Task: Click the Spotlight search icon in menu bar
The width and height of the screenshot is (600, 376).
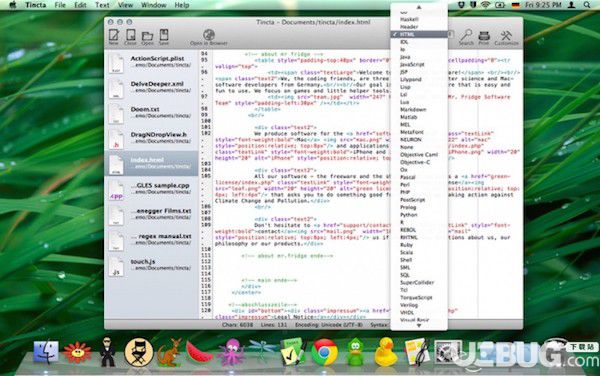Action: (587, 5)
